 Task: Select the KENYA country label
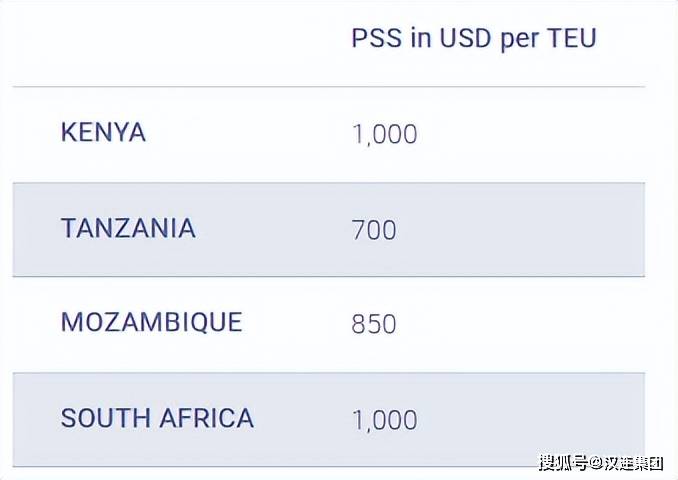(x=103, y=132)
